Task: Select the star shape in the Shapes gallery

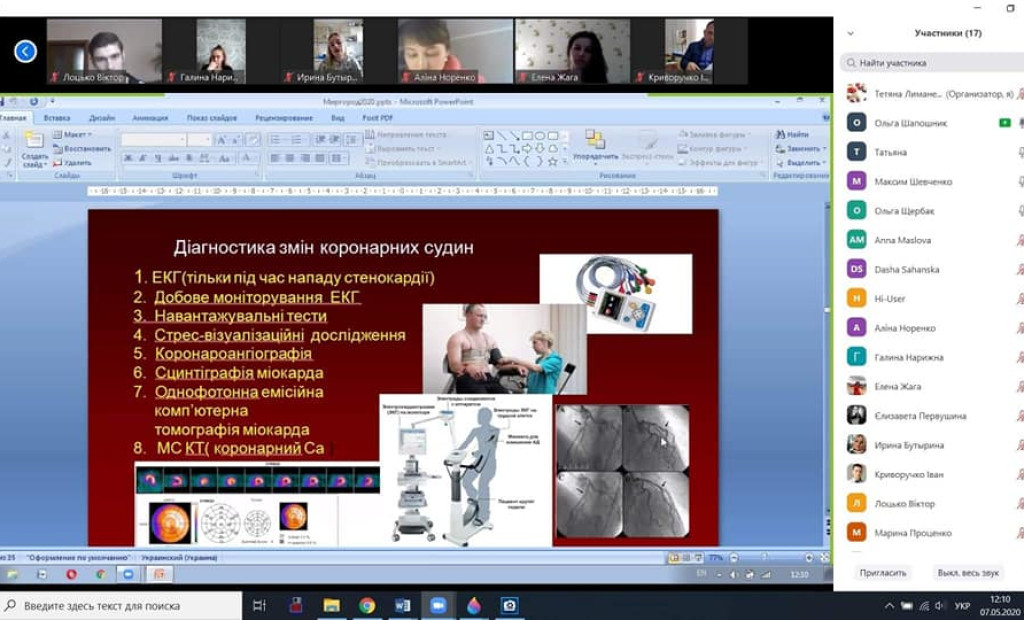Action: point(553,160)
